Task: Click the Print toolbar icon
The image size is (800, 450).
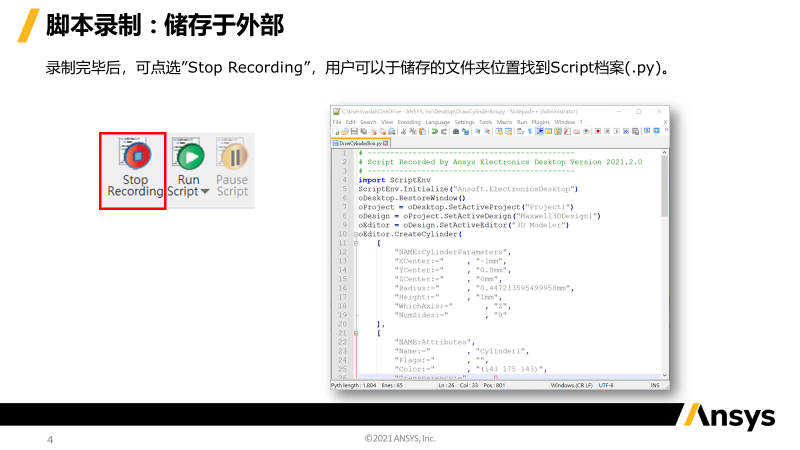Action: pyautogui.click(x=392, y=132)
